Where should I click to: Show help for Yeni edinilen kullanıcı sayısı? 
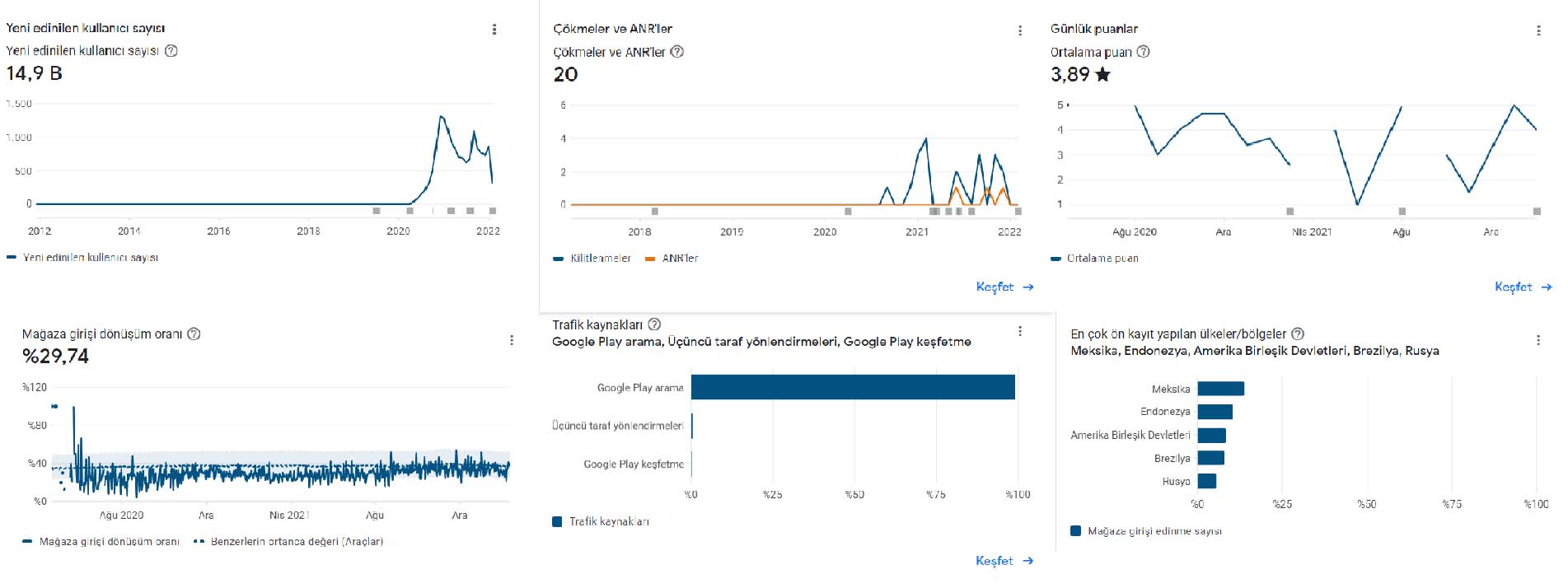171,51
